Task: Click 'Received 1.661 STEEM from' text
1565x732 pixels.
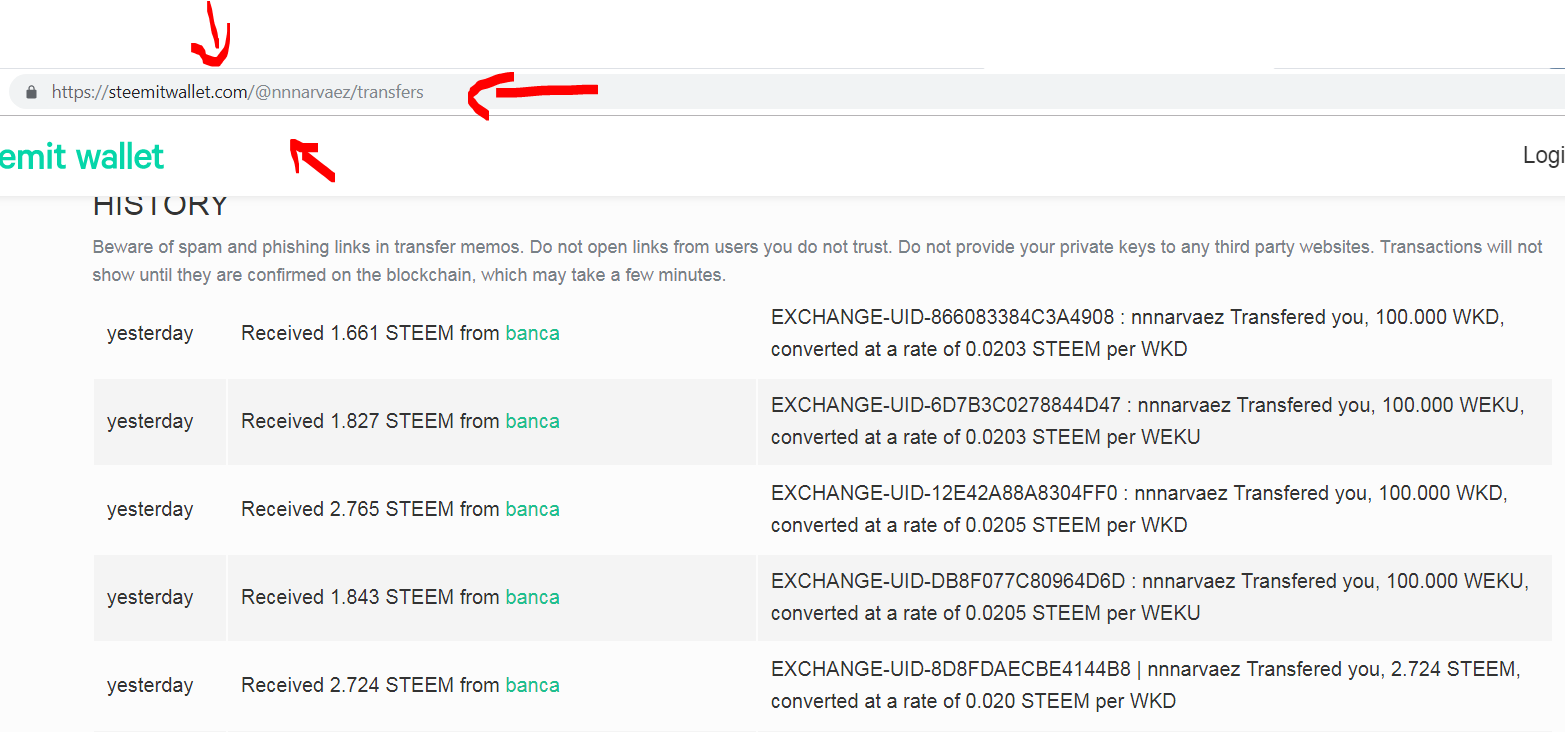Action: (x=370, y=333)
